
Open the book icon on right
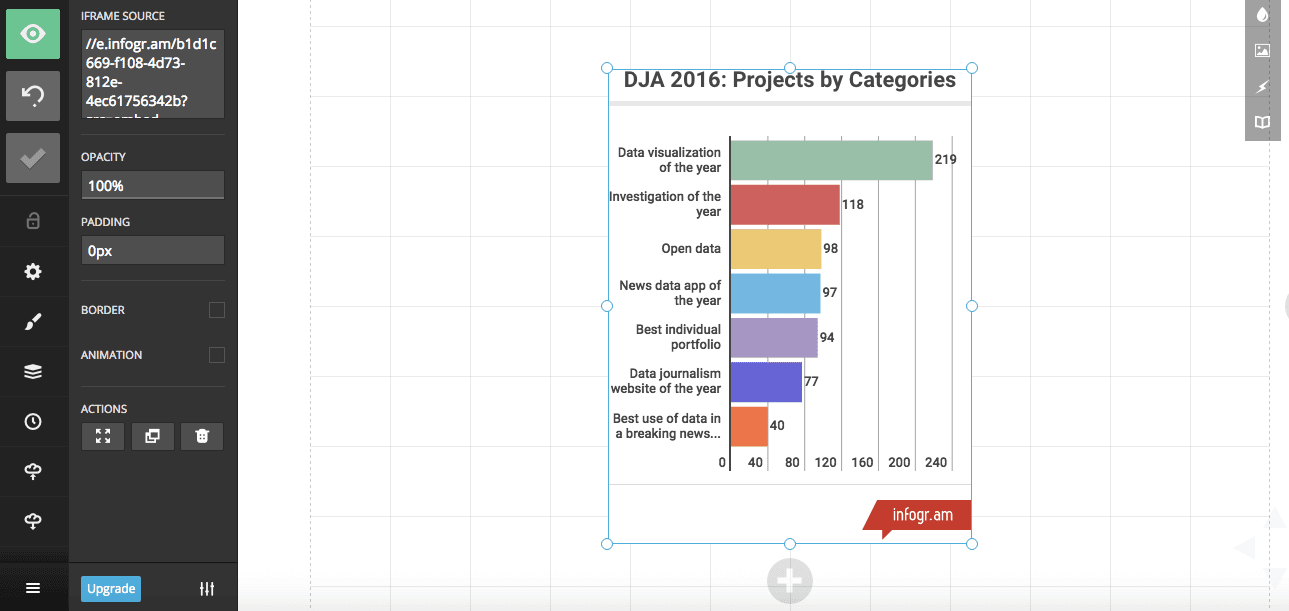[x=1262, y=122]
